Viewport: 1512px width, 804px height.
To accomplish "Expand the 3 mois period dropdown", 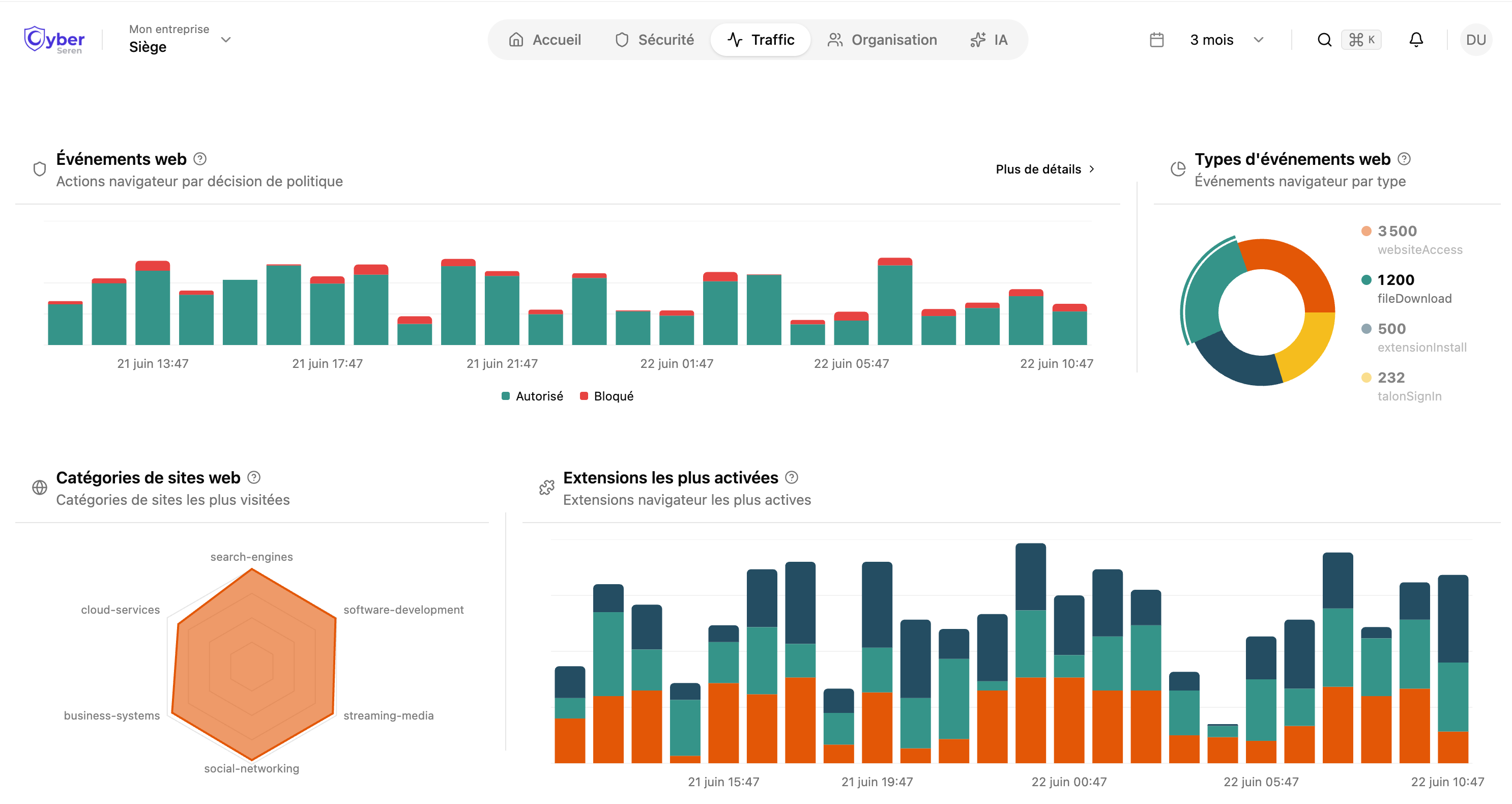I will pyautogui.click(x=1226, y=40).
